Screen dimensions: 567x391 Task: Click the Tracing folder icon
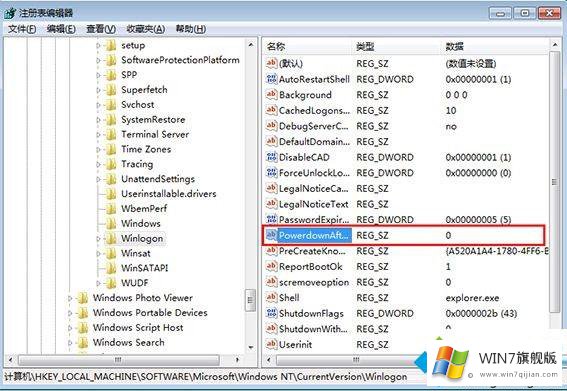click(111, 164)
